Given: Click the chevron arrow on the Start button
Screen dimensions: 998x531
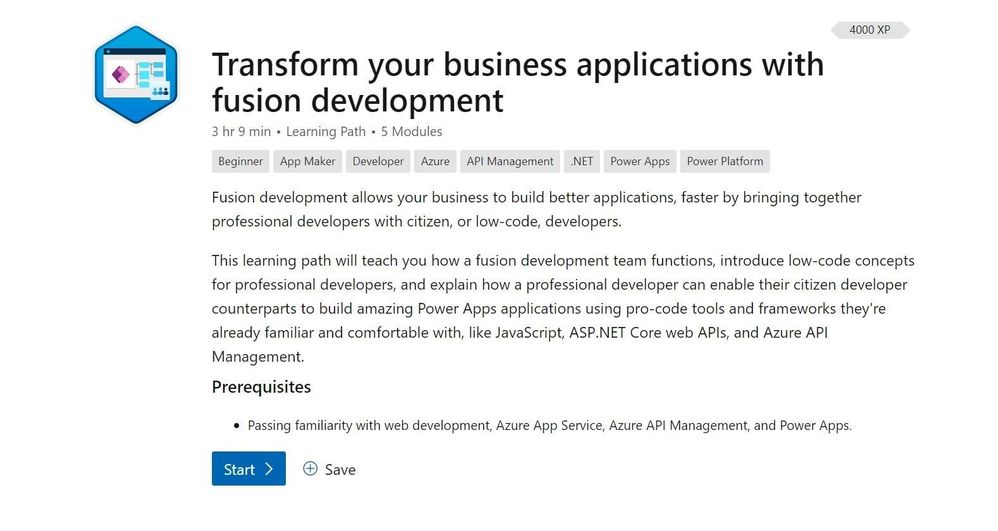Looking at the screenshot, I should [269, 469].
